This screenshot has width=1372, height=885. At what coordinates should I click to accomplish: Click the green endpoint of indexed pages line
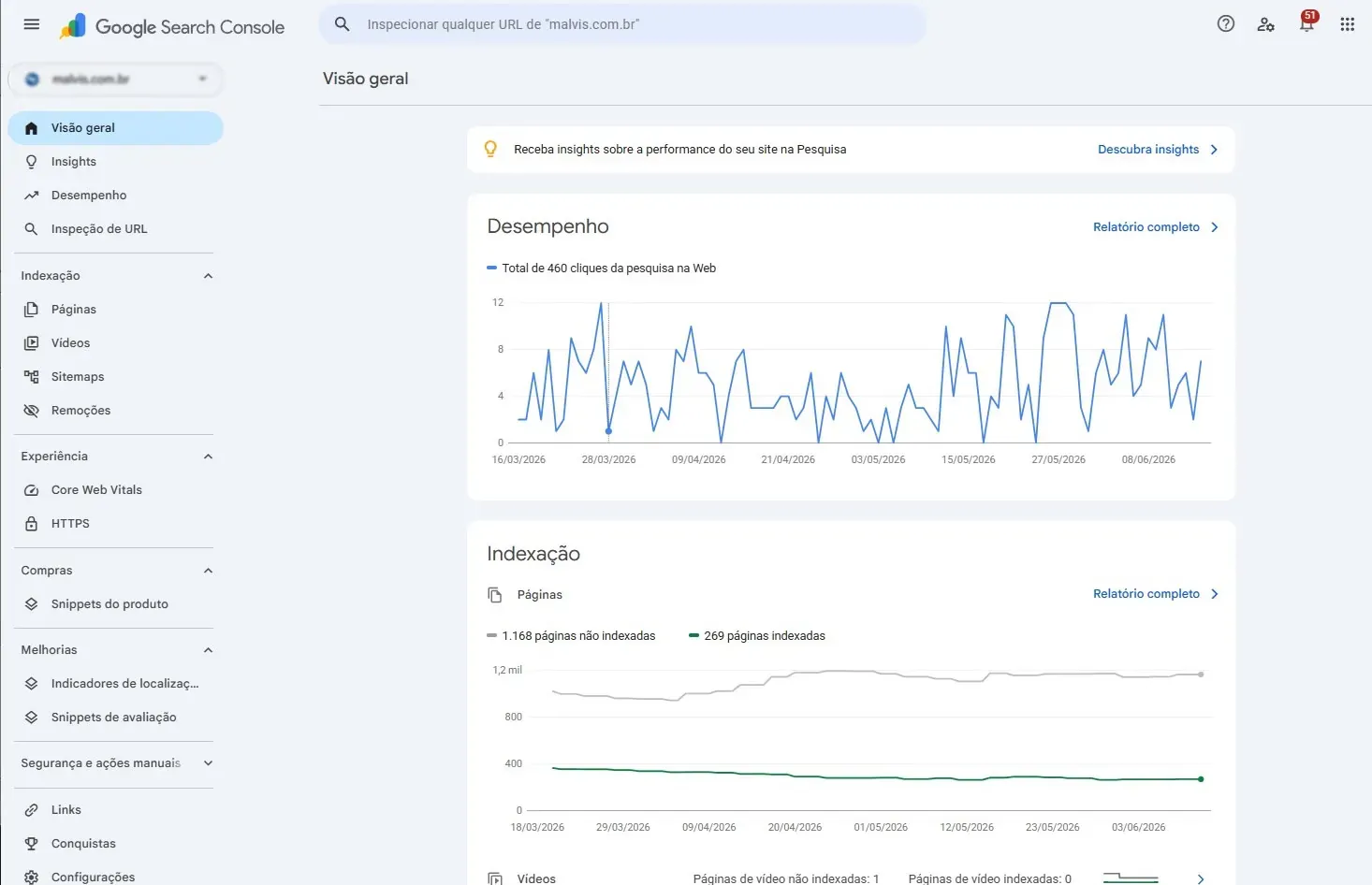(x=1201, y=779)
